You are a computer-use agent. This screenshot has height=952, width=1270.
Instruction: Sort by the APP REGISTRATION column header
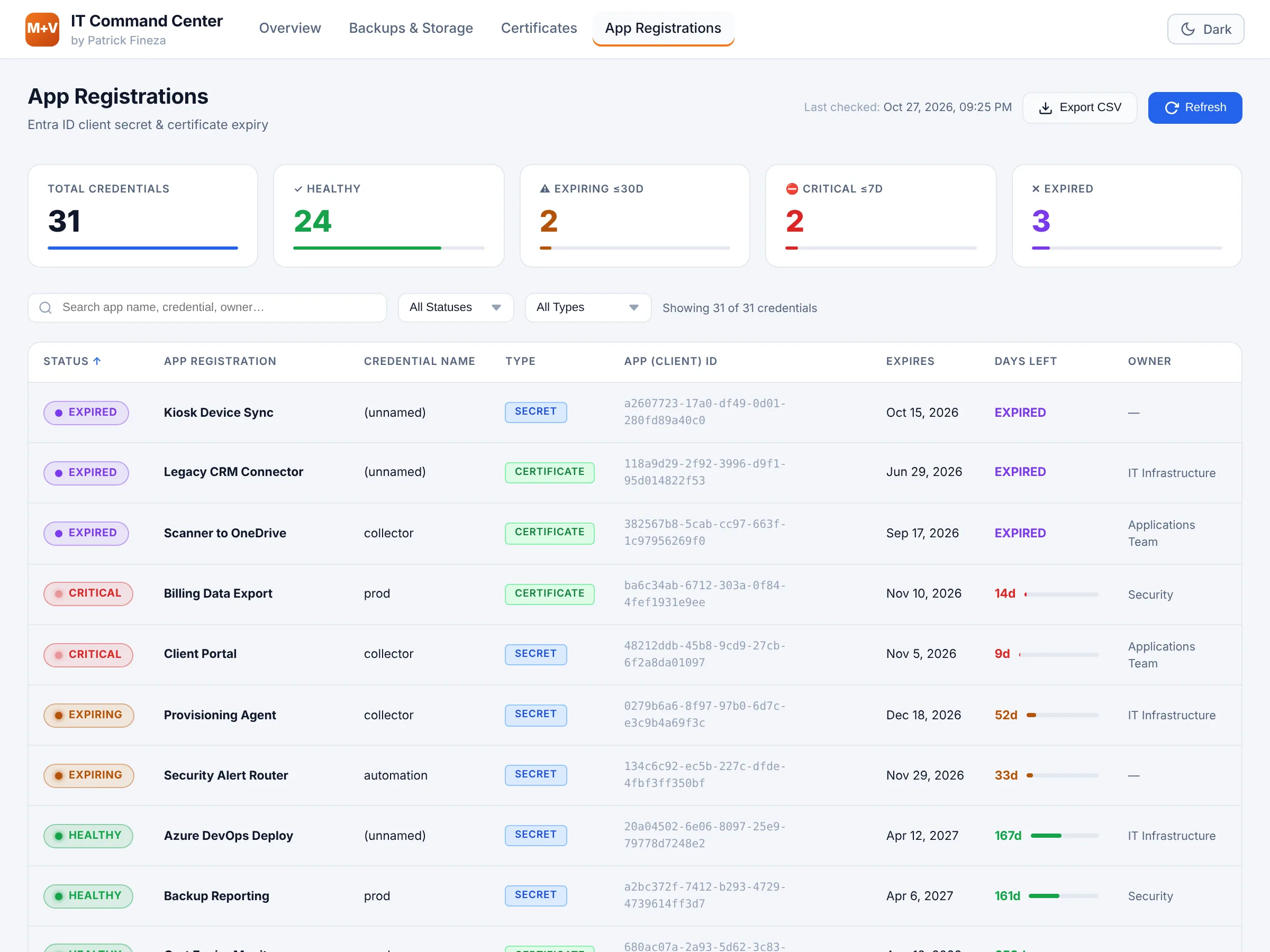coord(220,361)
